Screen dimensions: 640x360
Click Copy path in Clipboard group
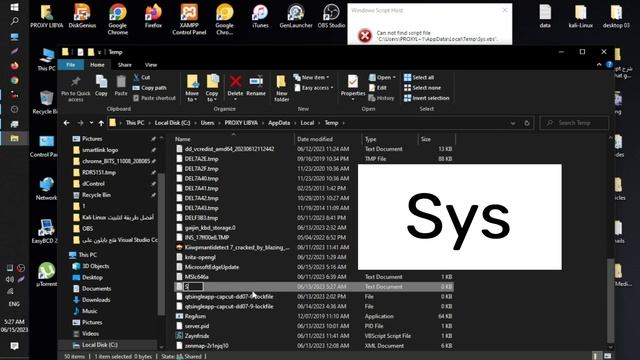point(150,88)
